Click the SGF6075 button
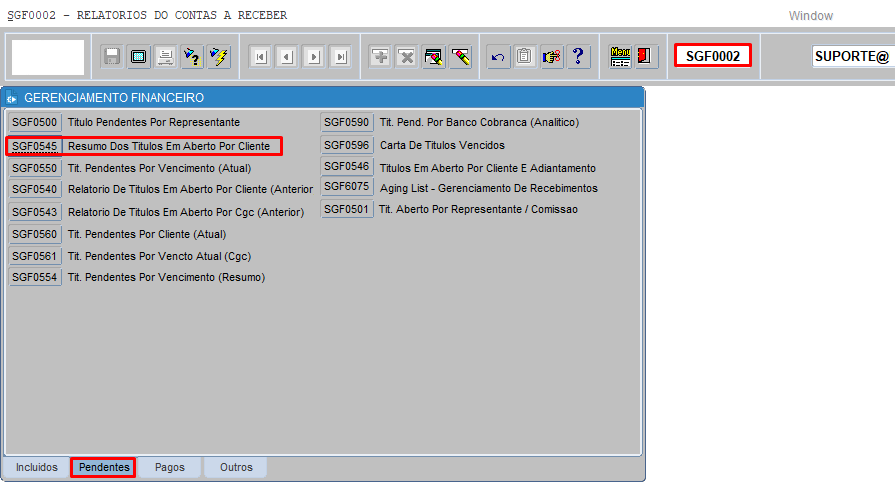 (346, 187)
